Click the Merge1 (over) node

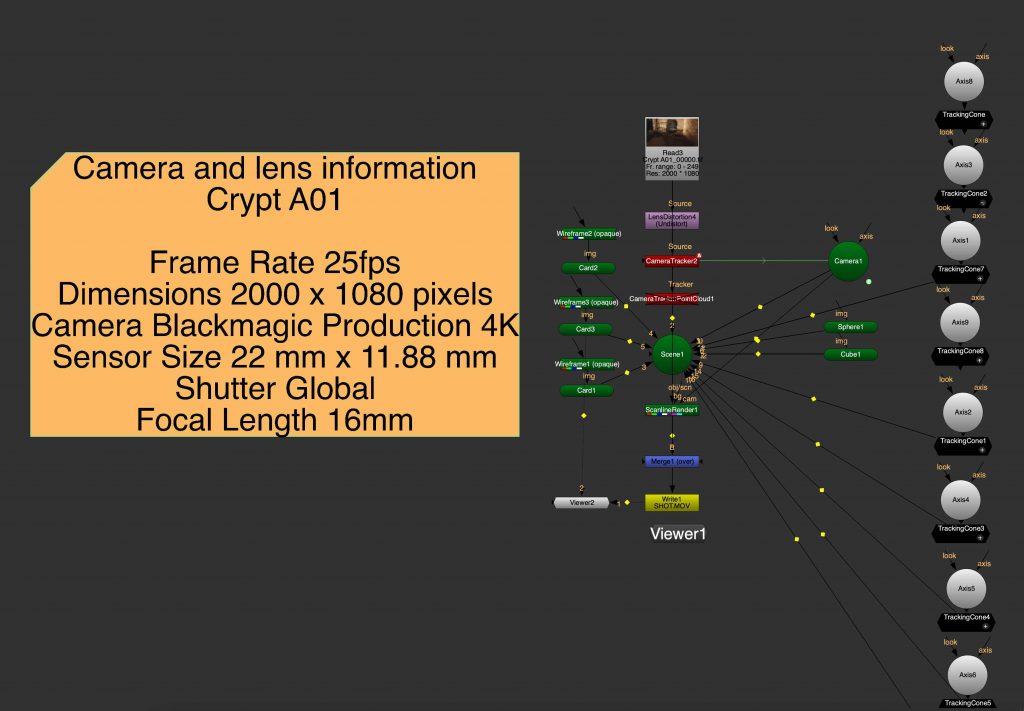[x=671, y=461]
